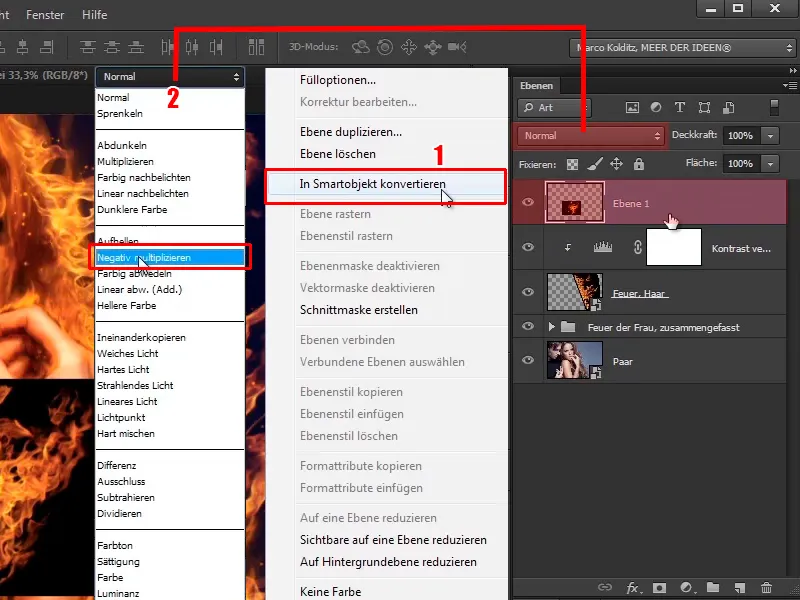Toggle lock image pixels brush icon
800x600 pixels.
click(594, 164)
